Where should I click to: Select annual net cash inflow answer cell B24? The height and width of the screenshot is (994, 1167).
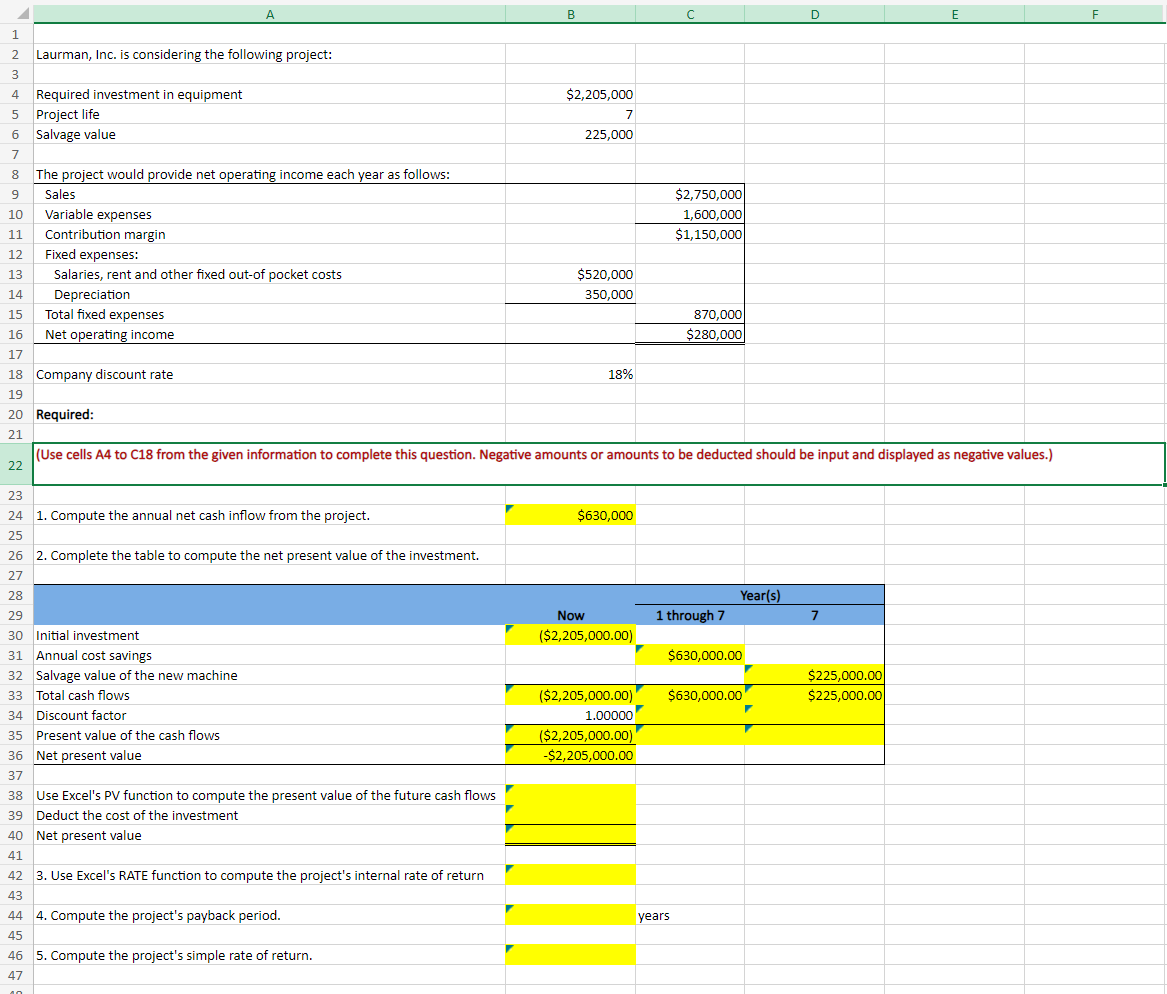570,515
